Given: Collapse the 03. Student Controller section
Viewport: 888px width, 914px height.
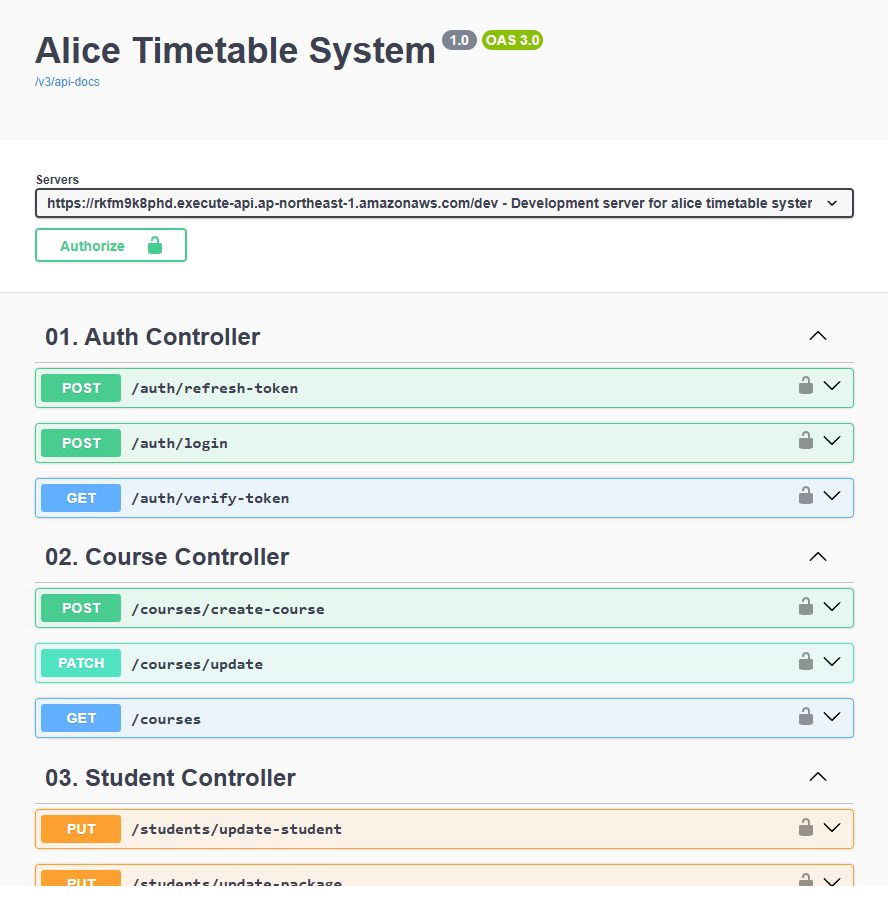Looking at the screenshot, I should [x=818, y=776].
